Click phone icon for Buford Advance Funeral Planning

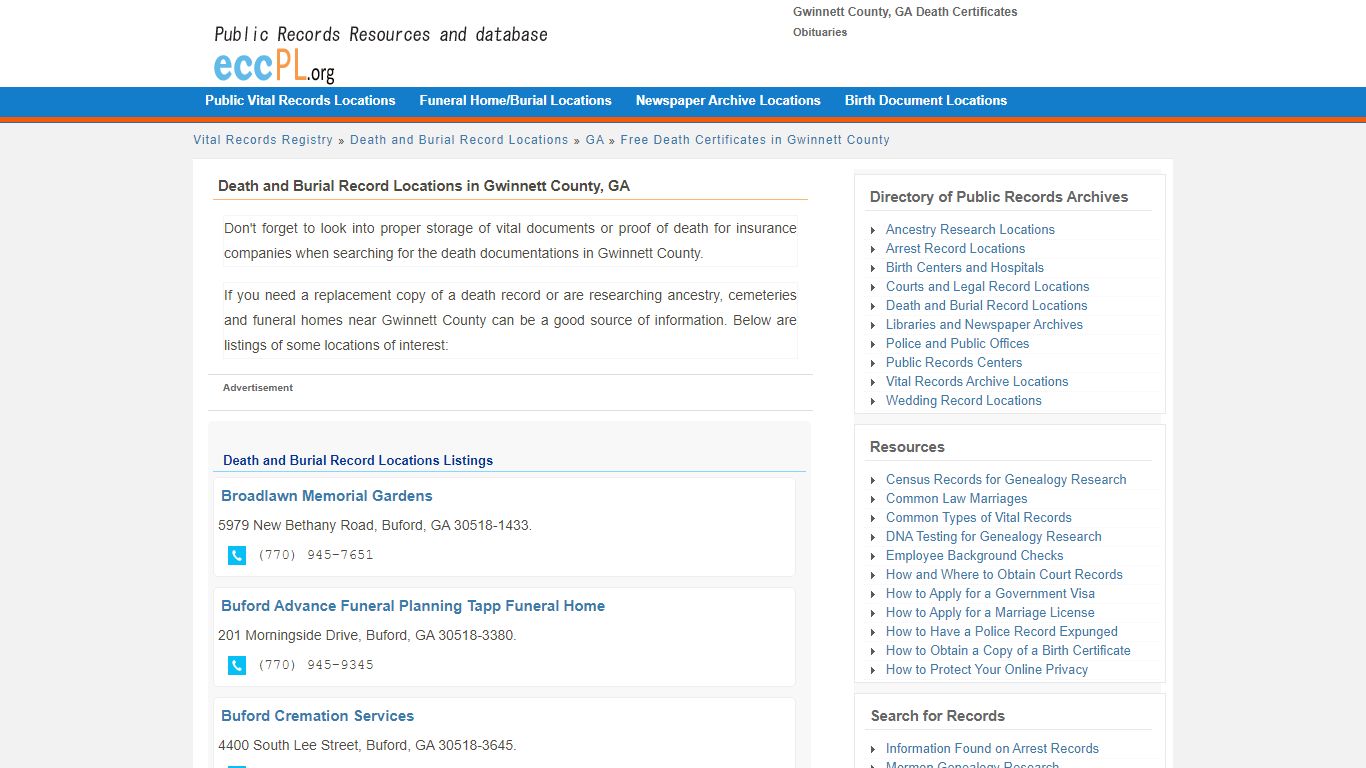click(237, 665)
